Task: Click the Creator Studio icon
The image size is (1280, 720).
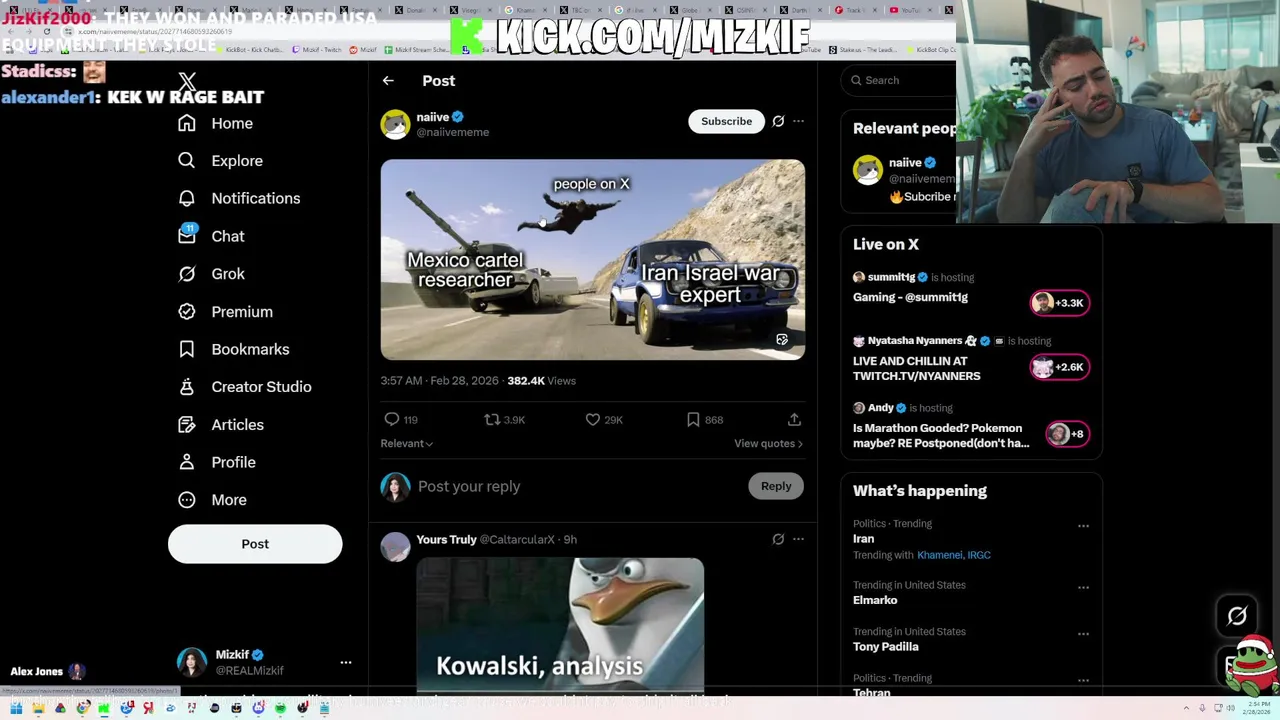Action: 187,387
